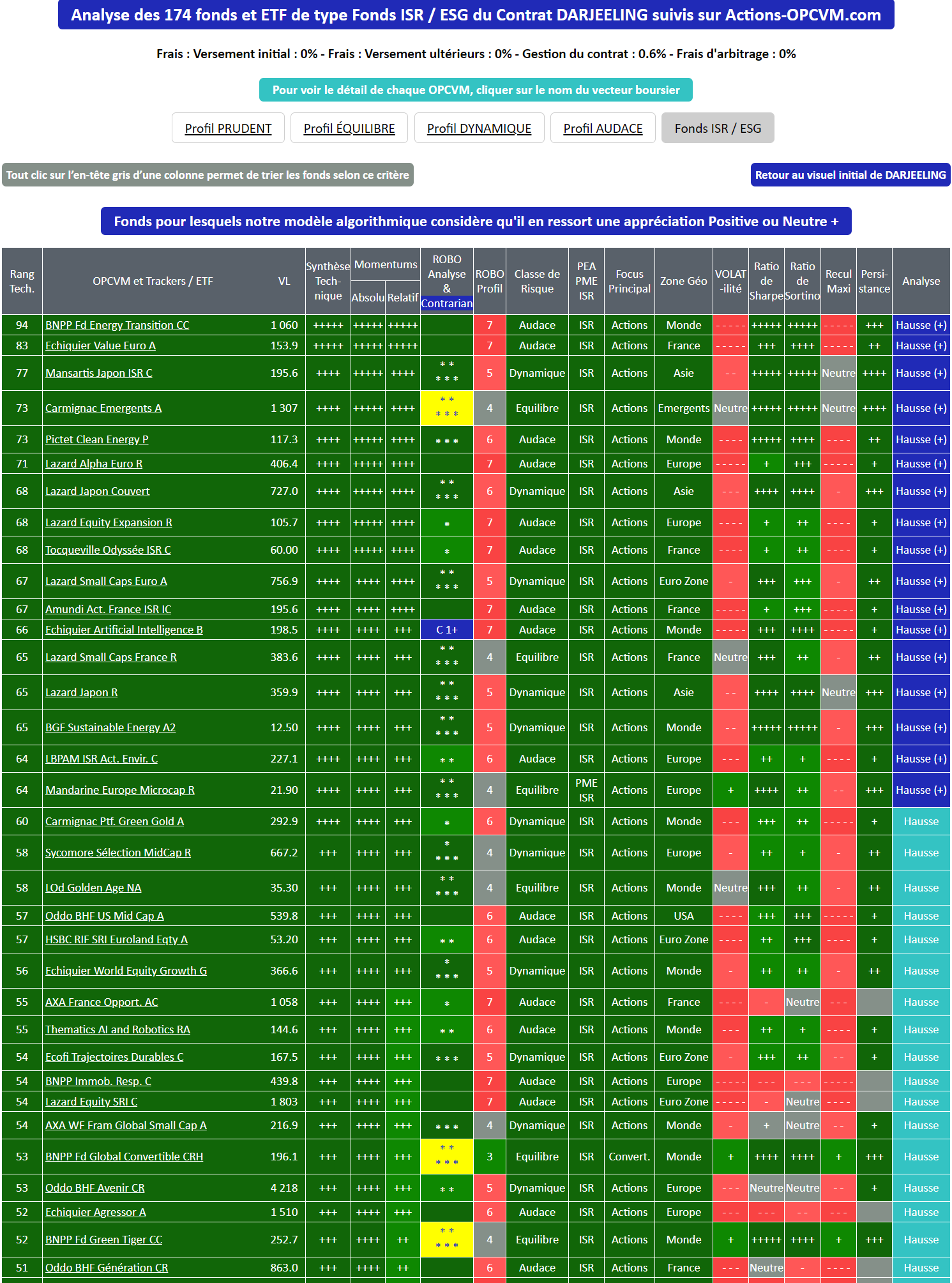Image resolution: width=952 pixels, height=1283 pixels.
Task: Sort by Focus Principal header
Action: pyautogui.click(x=630, y=281)
